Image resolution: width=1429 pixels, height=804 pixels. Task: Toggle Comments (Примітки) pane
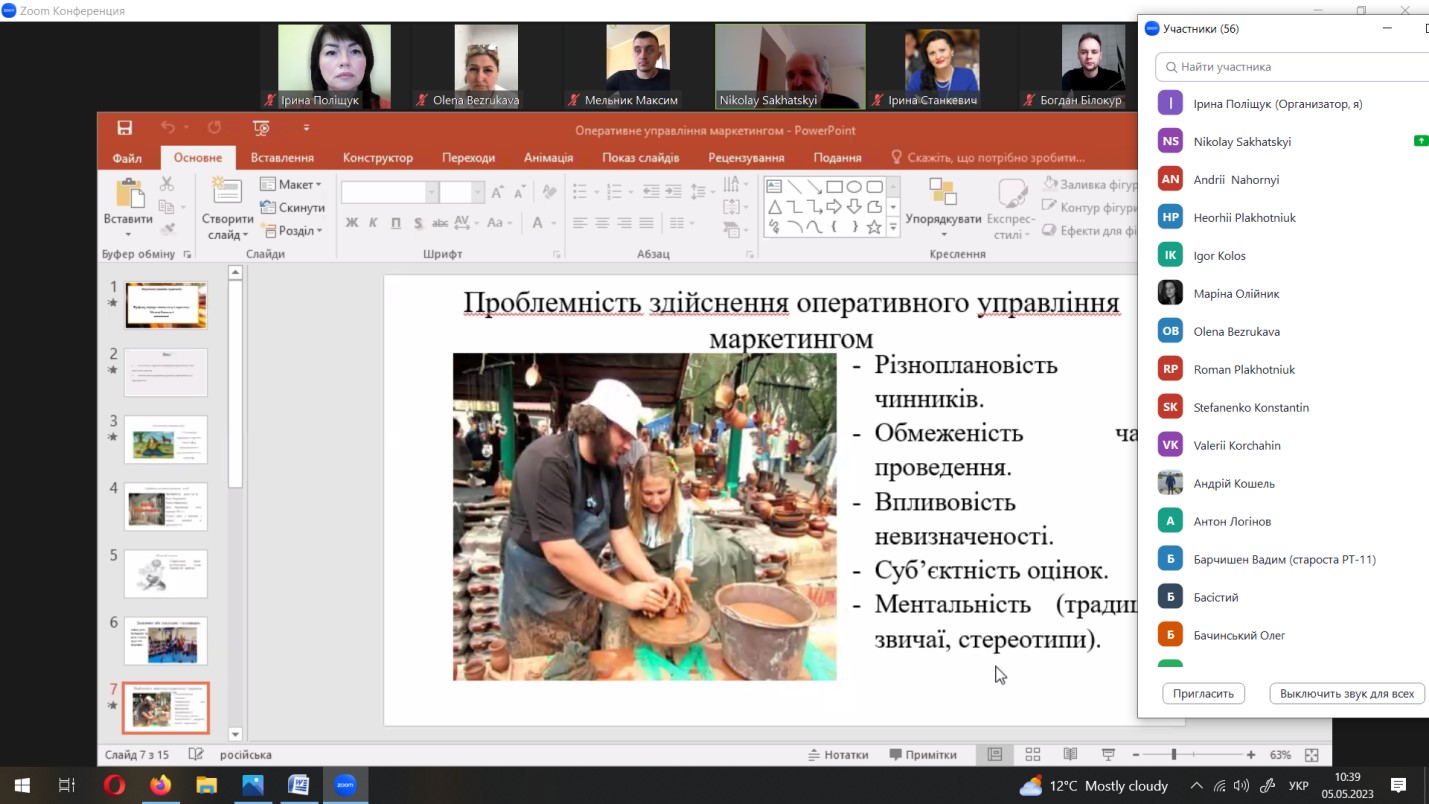(922, 755)
